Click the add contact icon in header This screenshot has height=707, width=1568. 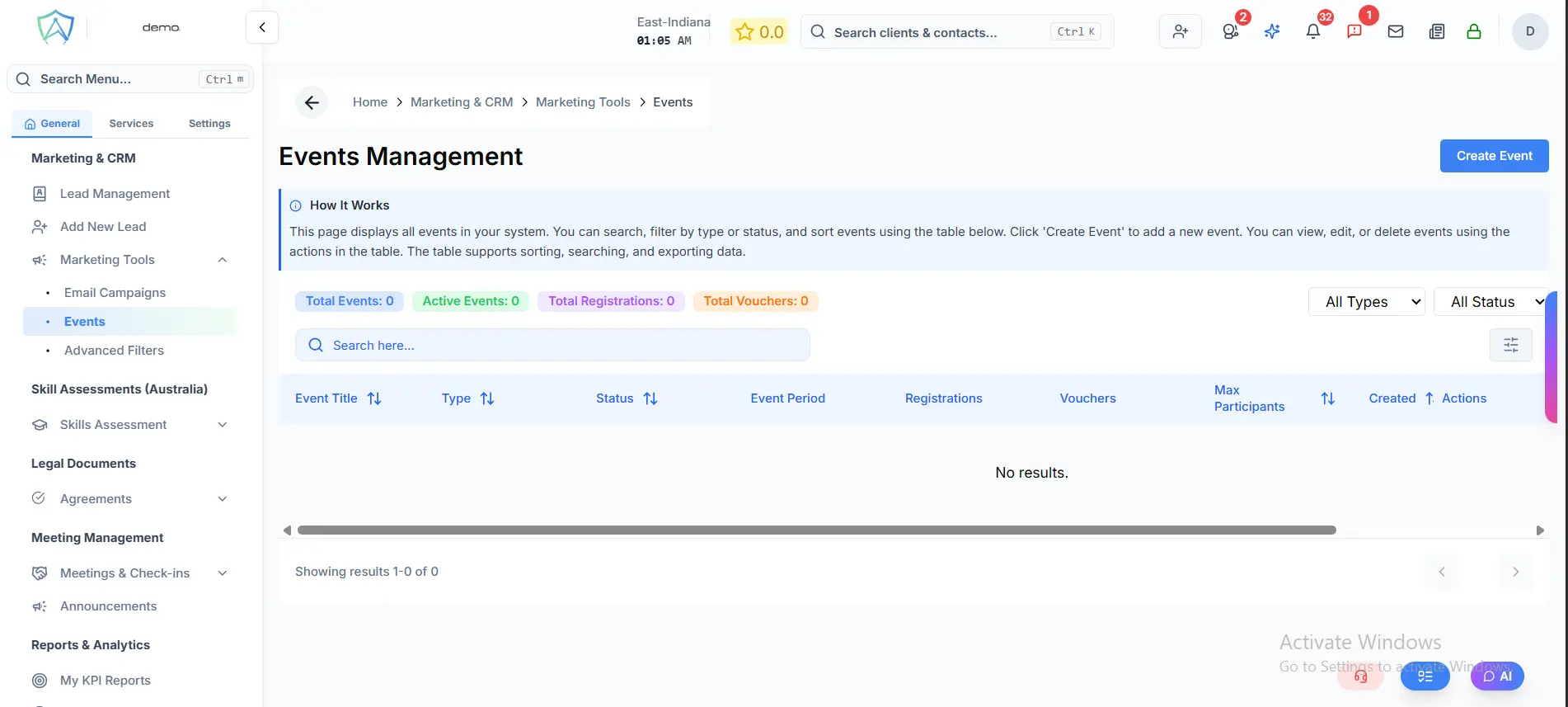1180,31
